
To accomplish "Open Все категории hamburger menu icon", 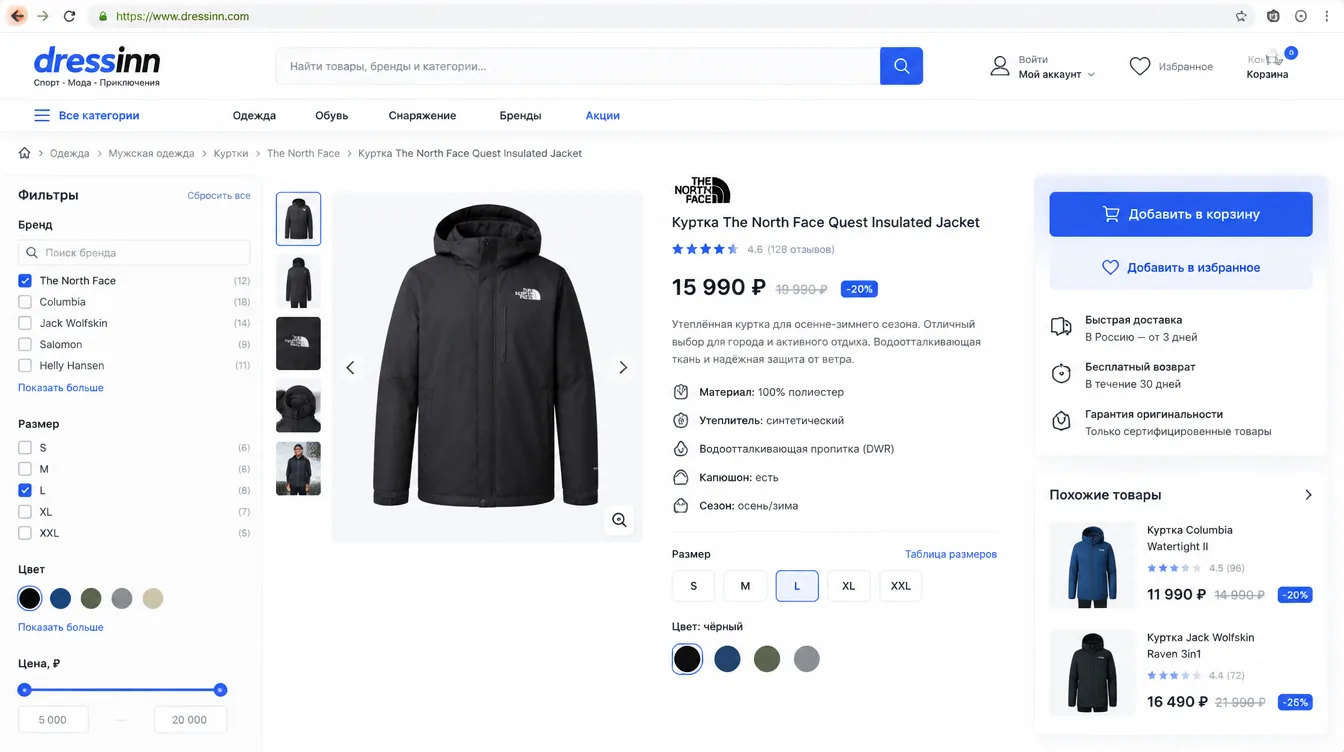I will [x=42, y=115].
